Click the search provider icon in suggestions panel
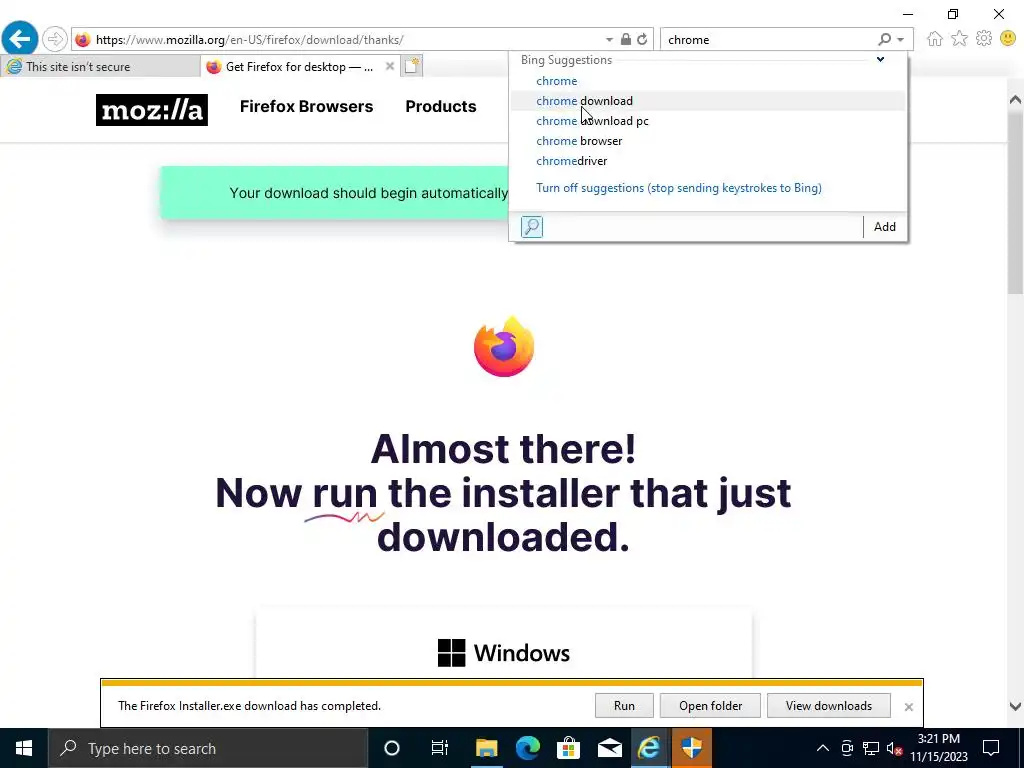The height and width of the screenshot is (768, 1024). coord(532,227)
